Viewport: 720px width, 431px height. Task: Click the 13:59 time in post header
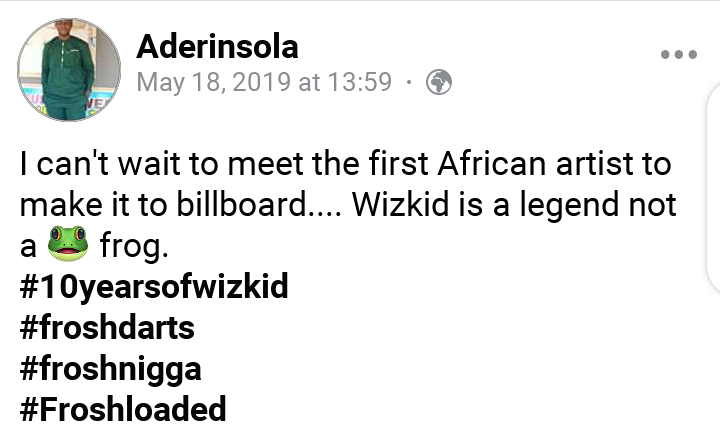coord(360,82)
